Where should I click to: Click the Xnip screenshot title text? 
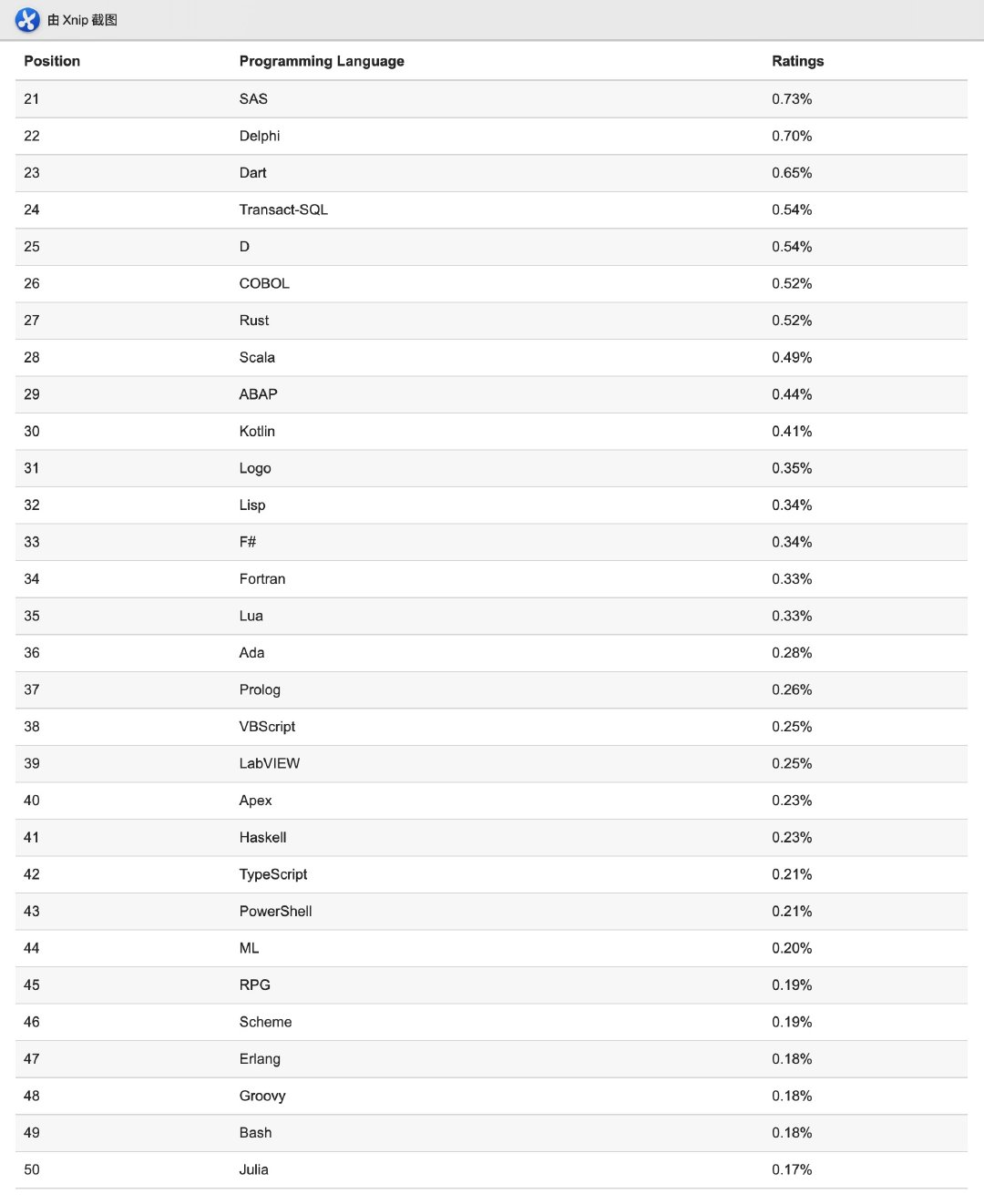coord(83,20)
